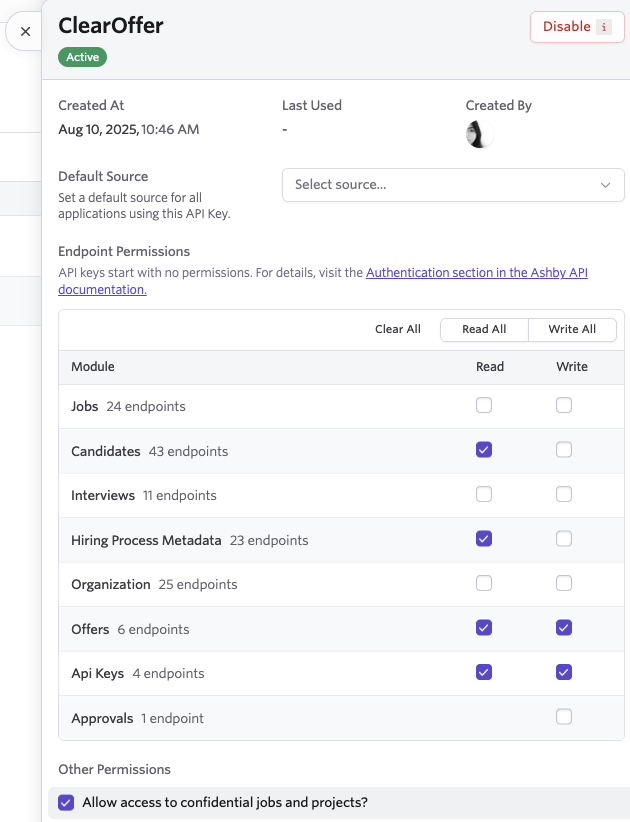
Task: Close the ClearOffer panel with X icon
Action: click(26, 32)
